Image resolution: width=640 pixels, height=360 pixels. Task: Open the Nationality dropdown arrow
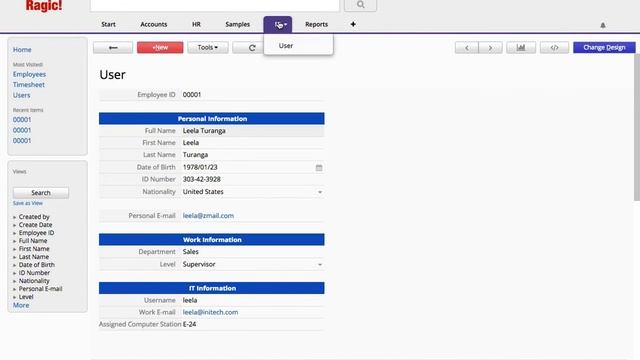tap(320, 192)
